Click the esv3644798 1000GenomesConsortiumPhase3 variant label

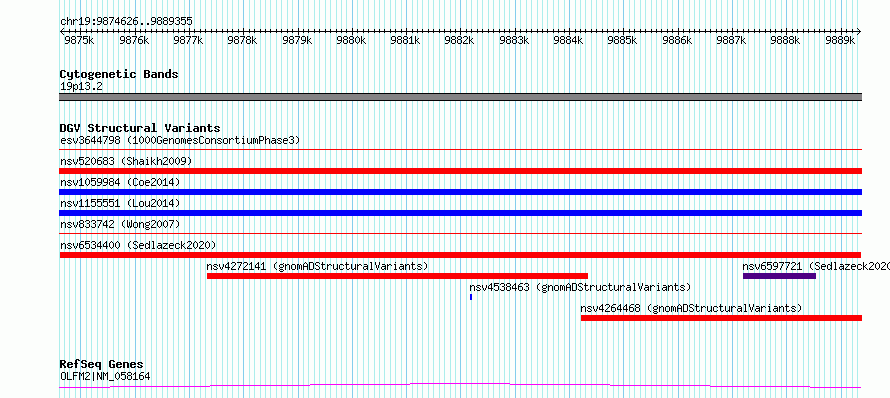[180, 140]
